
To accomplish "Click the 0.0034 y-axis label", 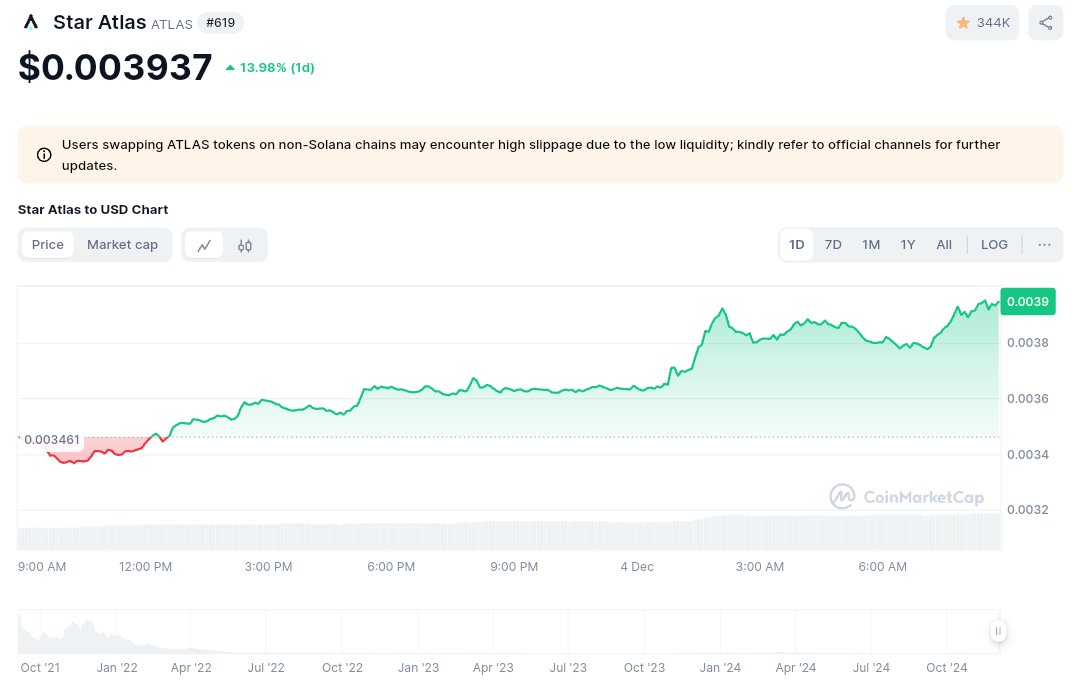I will [x=1028, y=454].
